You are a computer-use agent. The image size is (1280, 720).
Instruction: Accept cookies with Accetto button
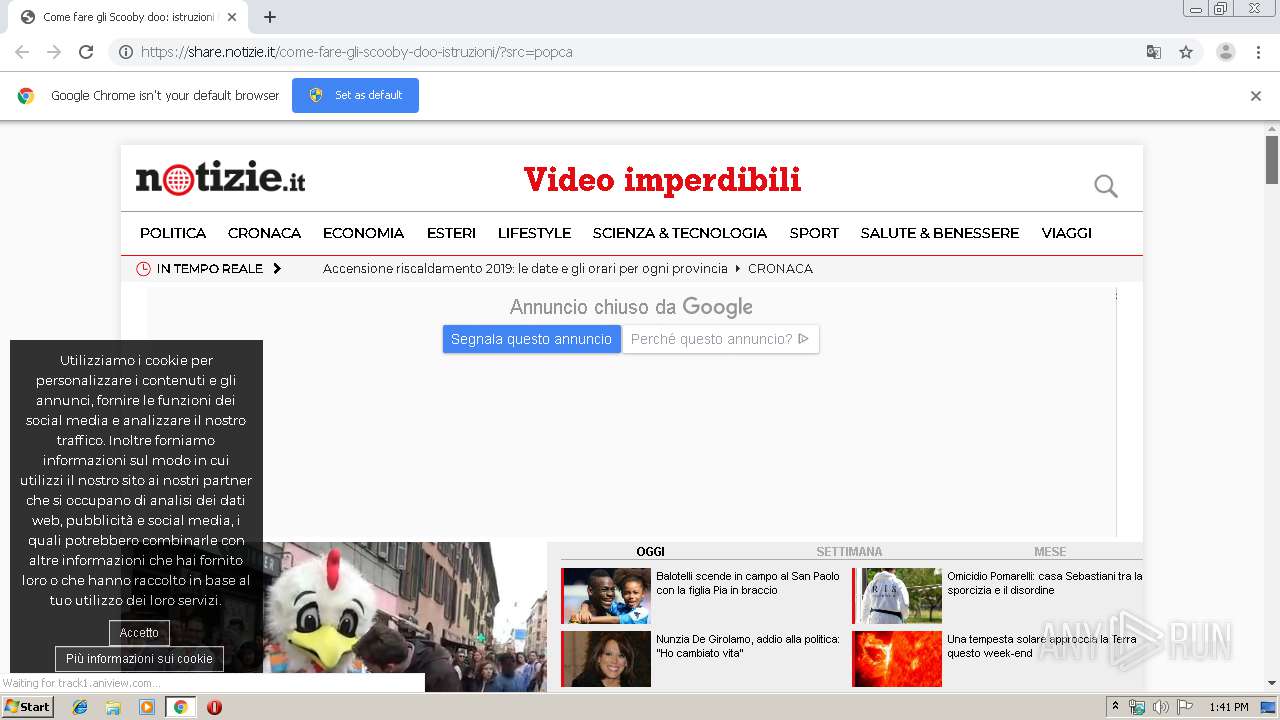point(139,633)
